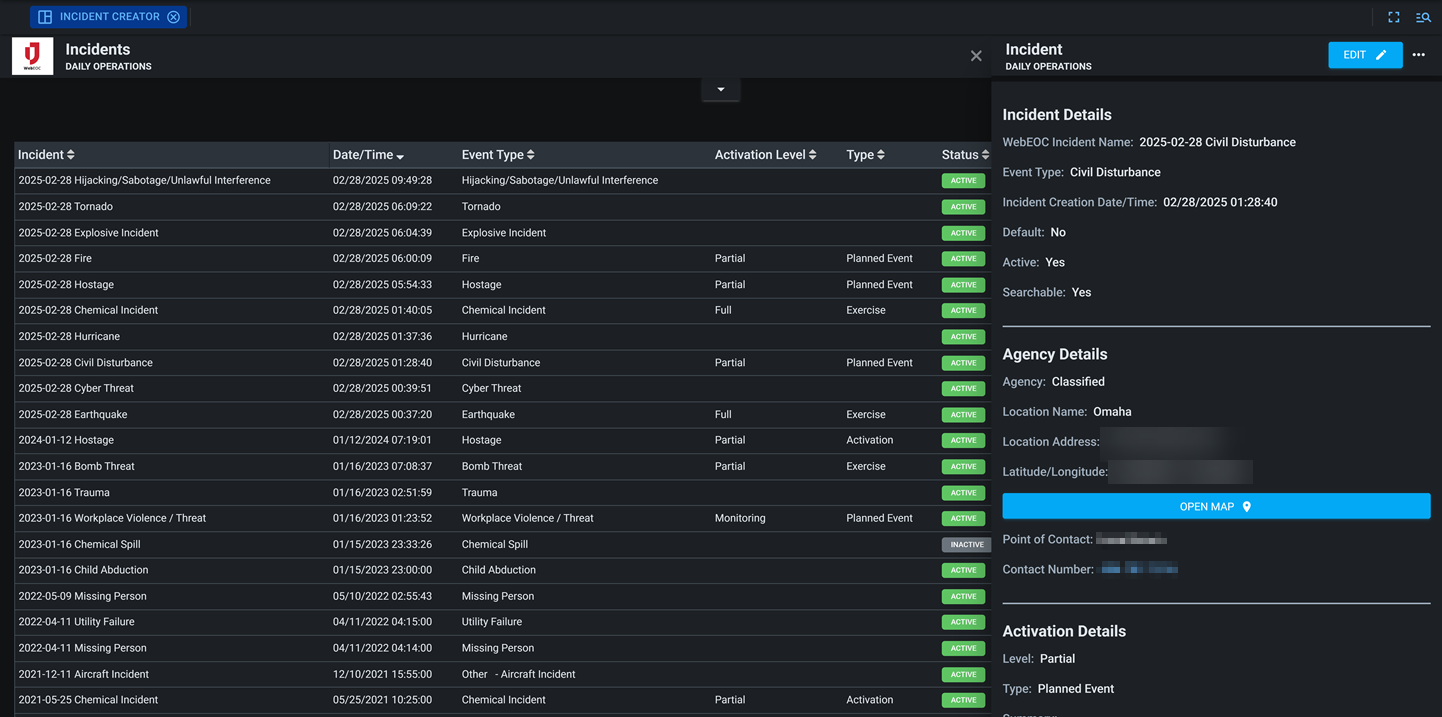Expand the filter panel with the center caret
The image size is (1442, 717).
click(721, 89)
